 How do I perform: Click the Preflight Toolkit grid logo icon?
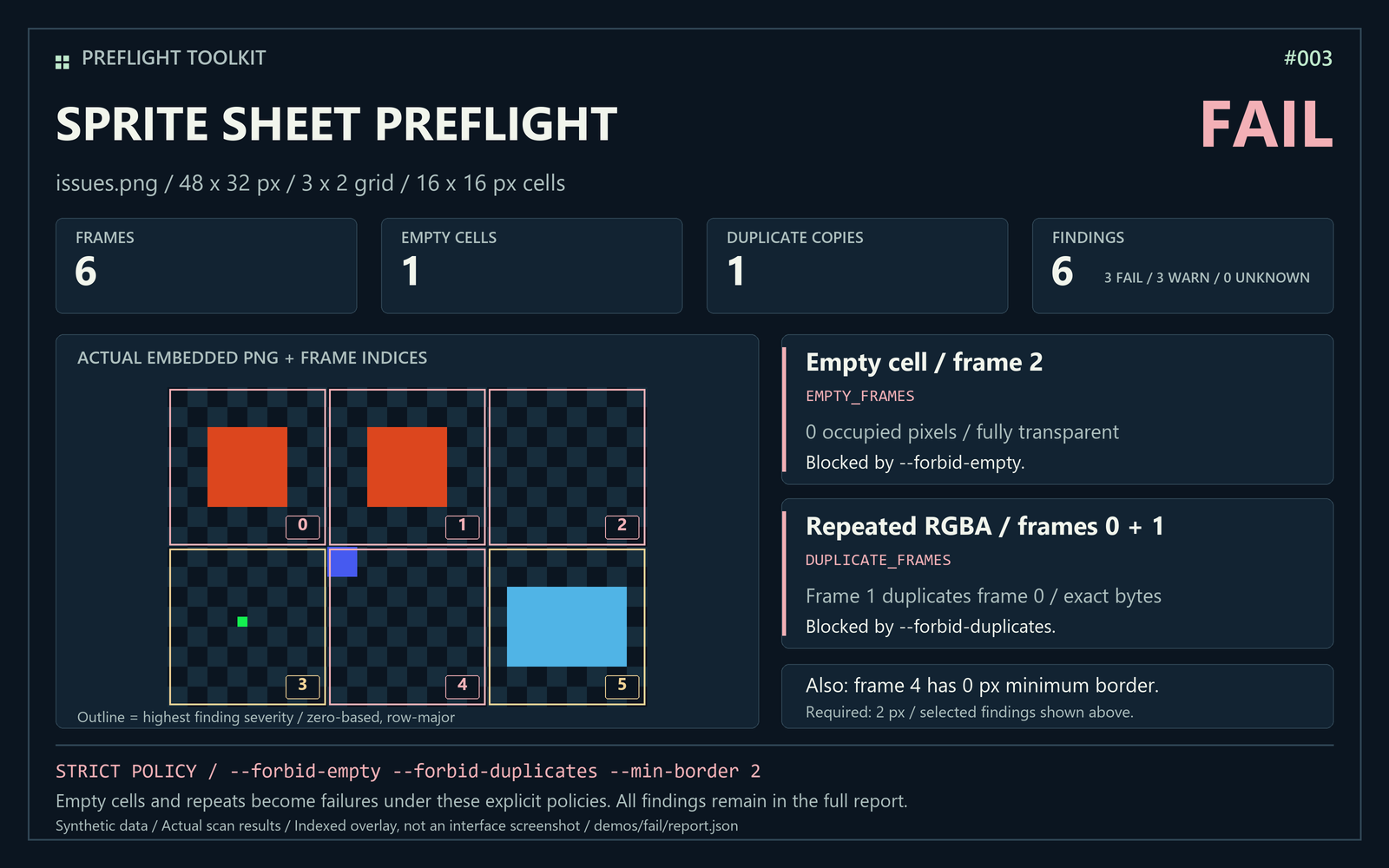[x=63, y=62]
